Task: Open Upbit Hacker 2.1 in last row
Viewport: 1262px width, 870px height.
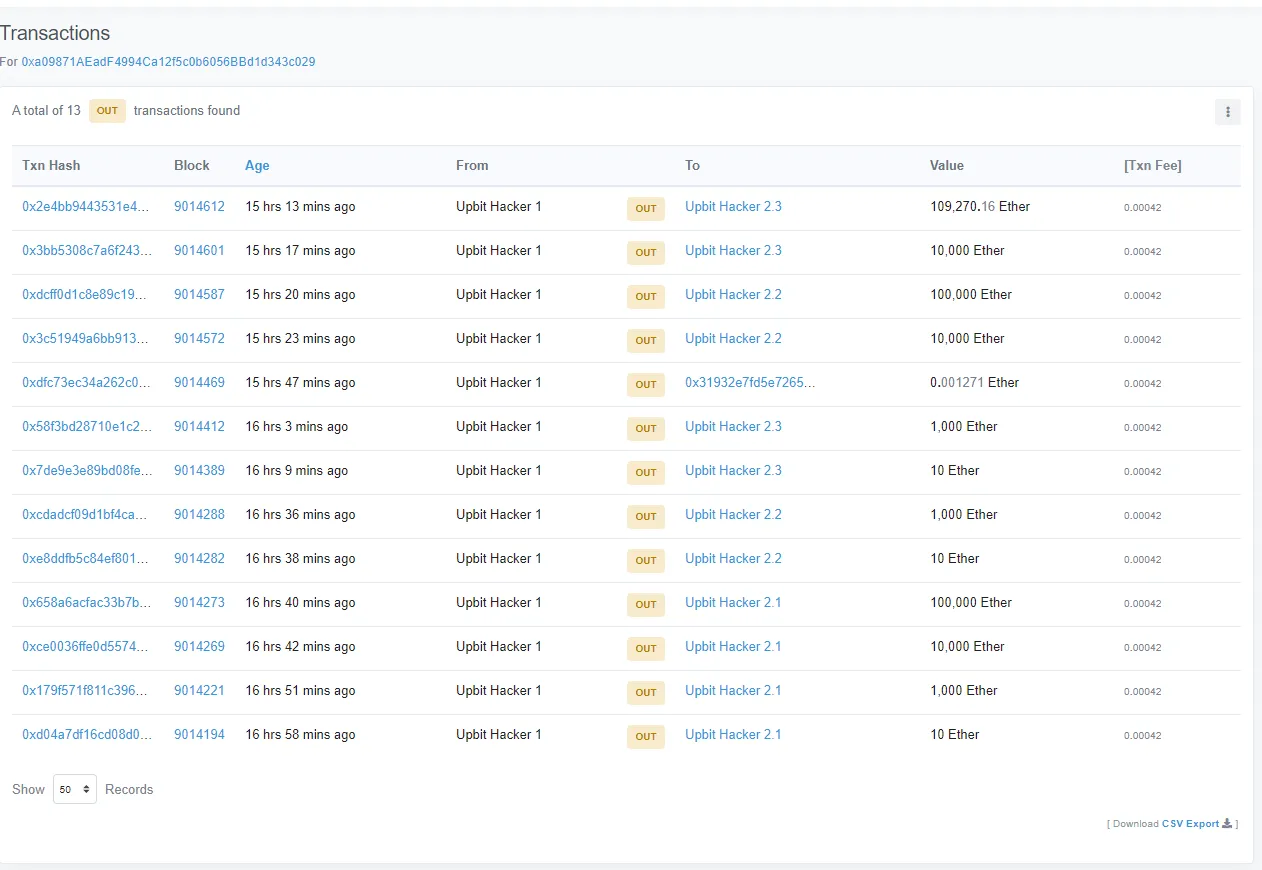Action: coord(733,735)
